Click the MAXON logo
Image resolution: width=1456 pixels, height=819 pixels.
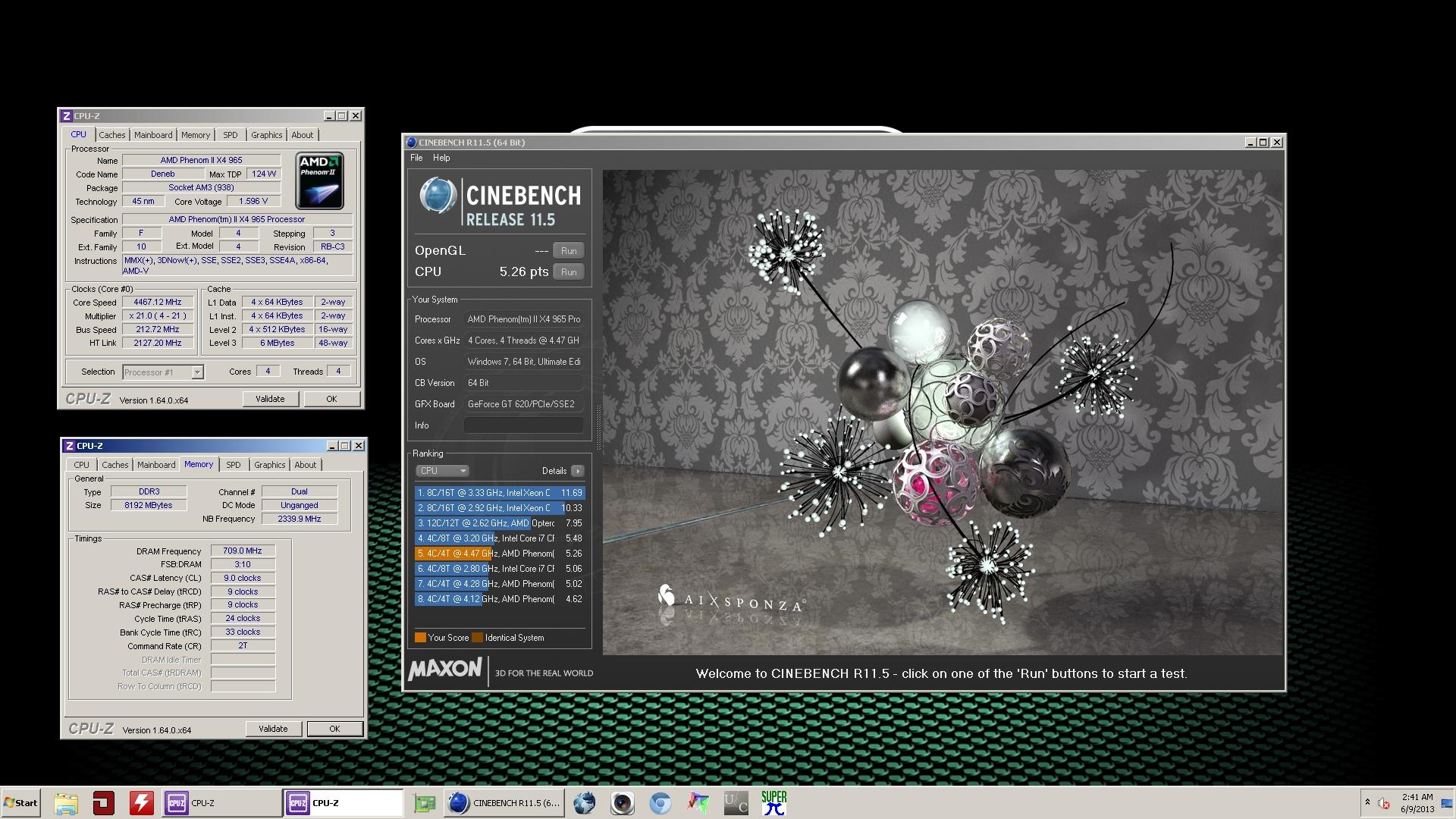[445, 670]
